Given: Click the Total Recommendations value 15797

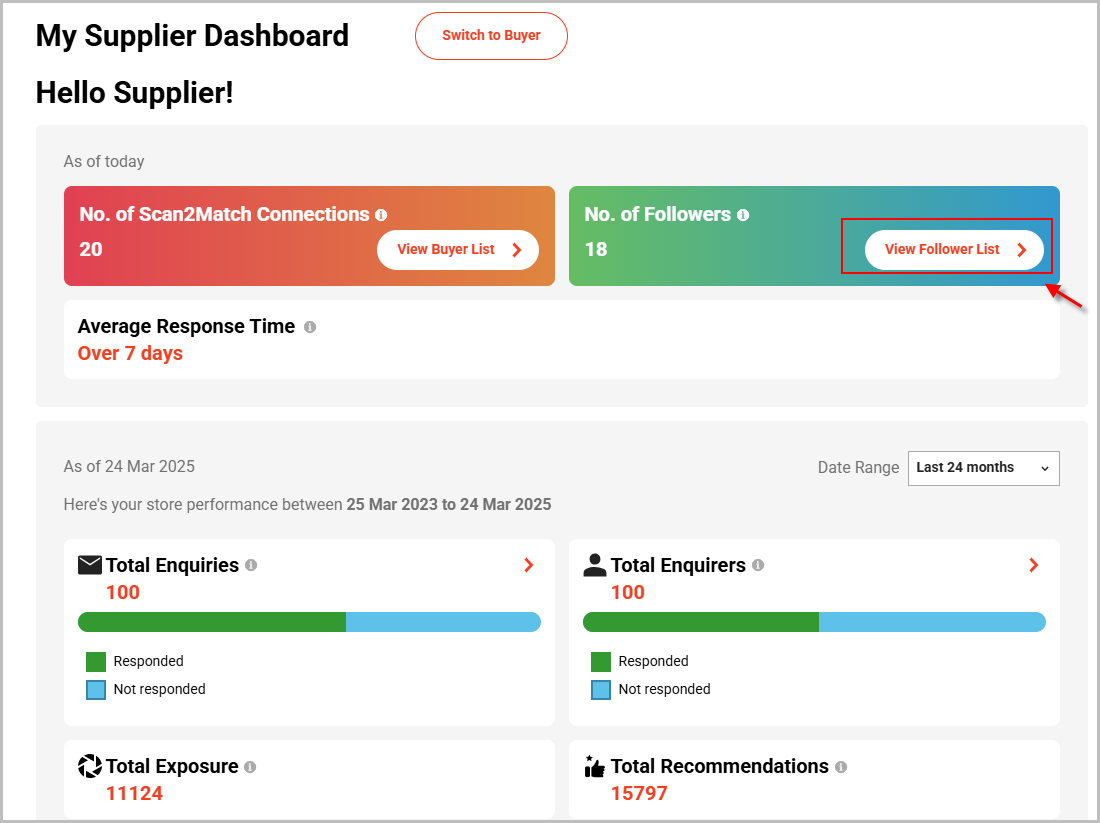Looking at the screenshot, I should tap(639, 794).
